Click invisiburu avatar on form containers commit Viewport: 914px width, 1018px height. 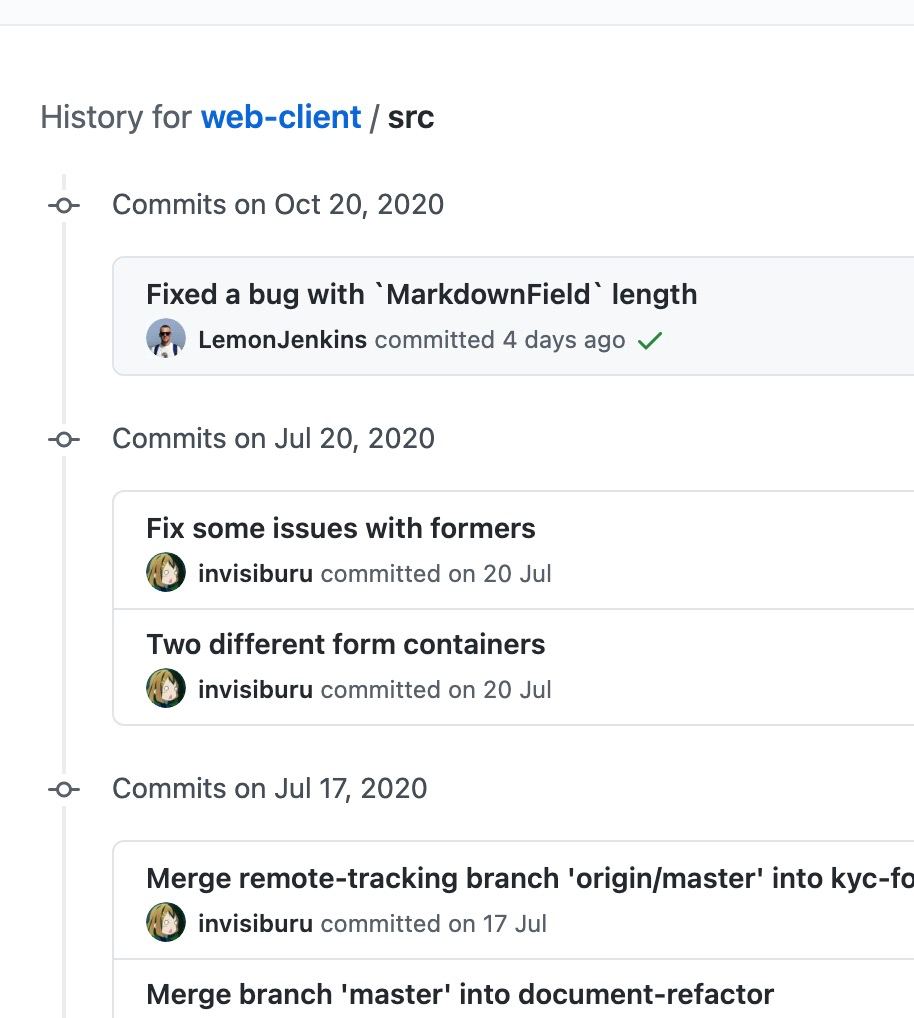(x=166, y=688)
